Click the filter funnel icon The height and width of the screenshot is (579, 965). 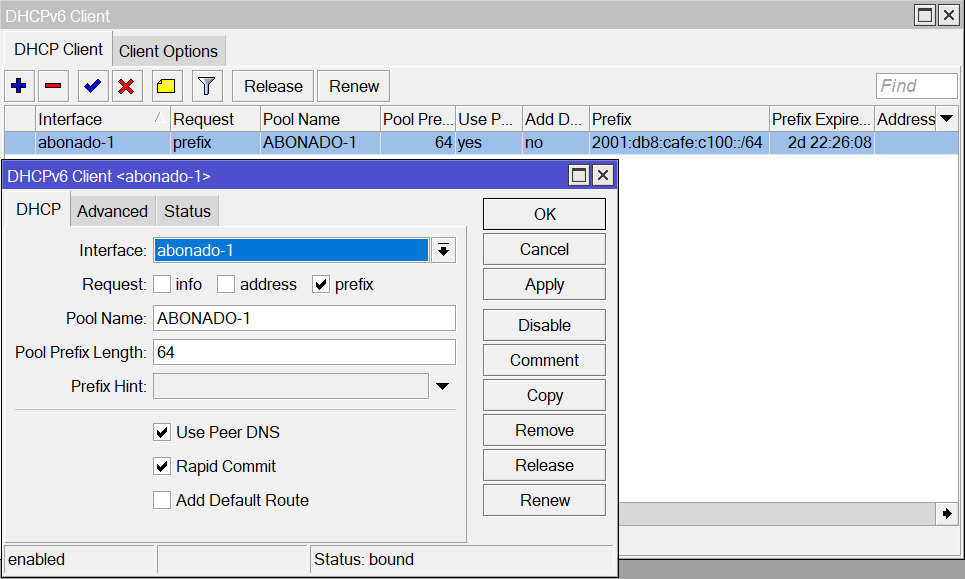click(206, 86)
